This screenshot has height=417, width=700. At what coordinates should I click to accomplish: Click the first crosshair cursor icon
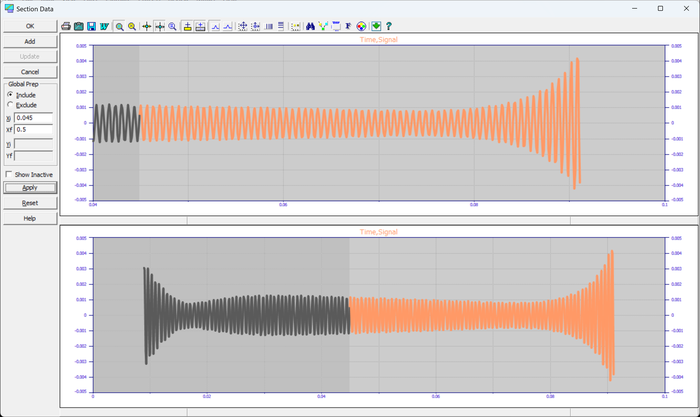coord(146,26)
